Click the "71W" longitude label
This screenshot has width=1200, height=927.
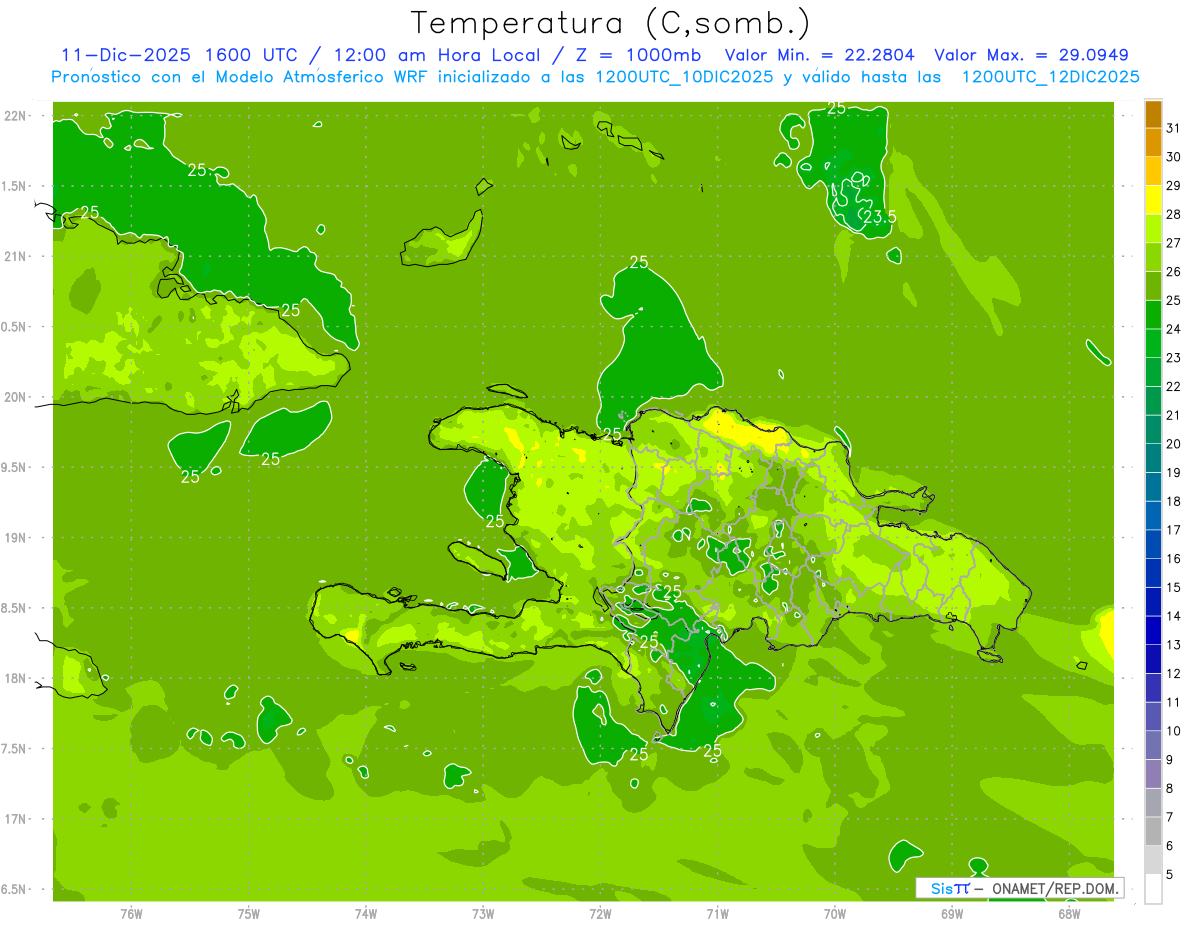(x=717, y=913)
